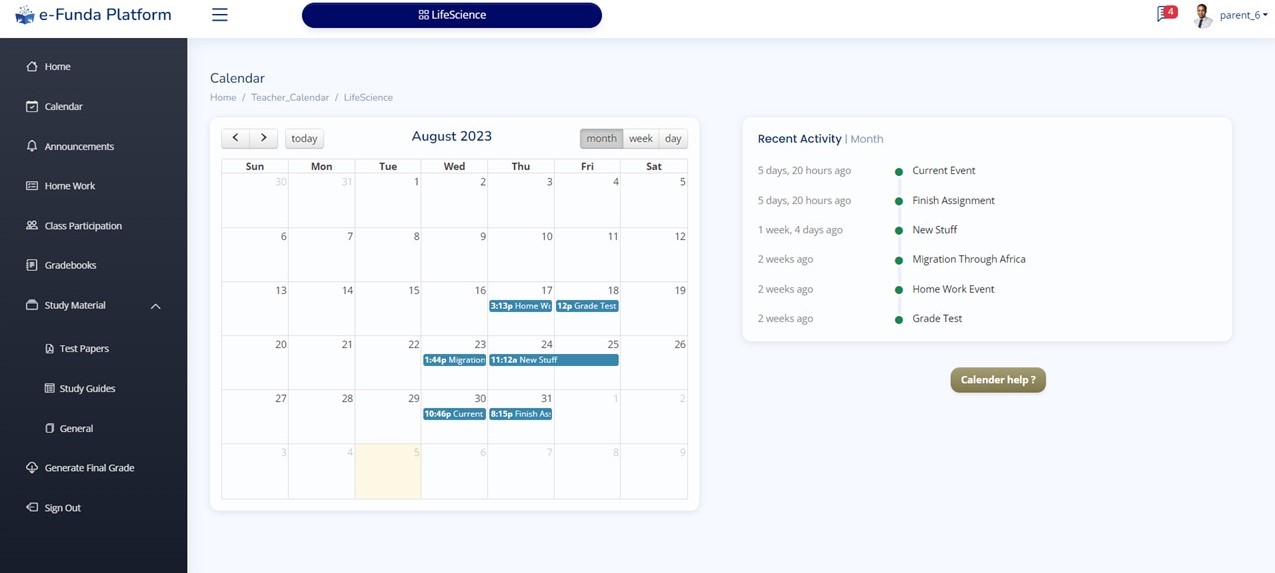Viewport: 1275px width, 573px height.
Task: Click the parent_6 profile avatar
Action: (x=1203, y=15)
